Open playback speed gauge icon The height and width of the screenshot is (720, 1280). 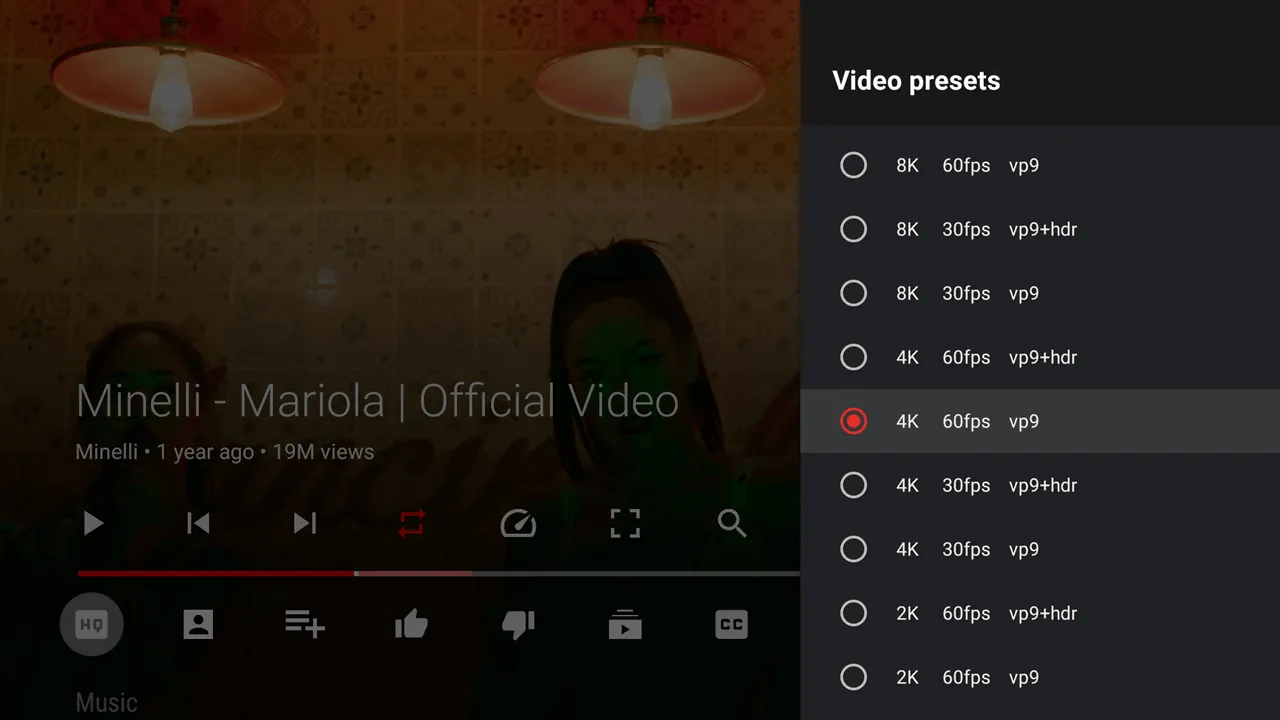[518, 523]
